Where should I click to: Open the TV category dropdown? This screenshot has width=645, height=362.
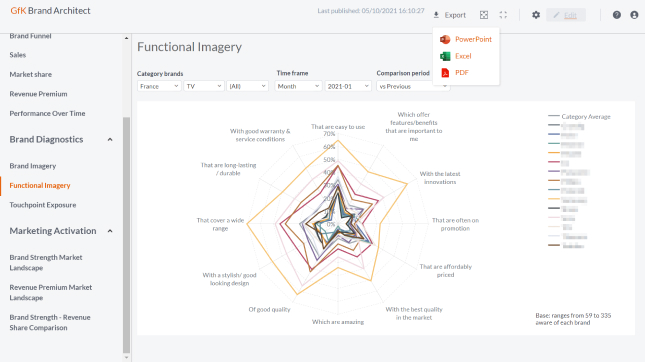click(204, 86)
